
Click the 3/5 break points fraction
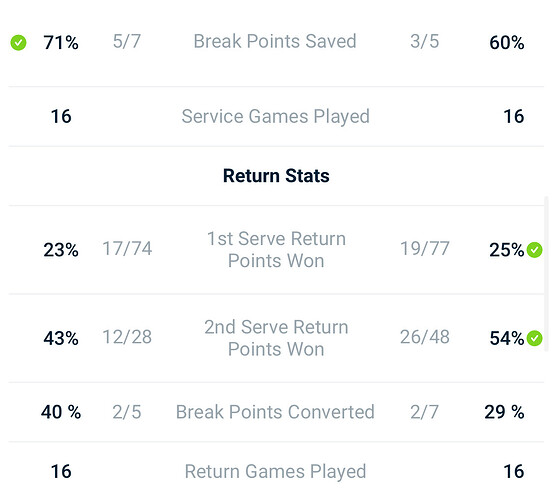click(425, 41)
